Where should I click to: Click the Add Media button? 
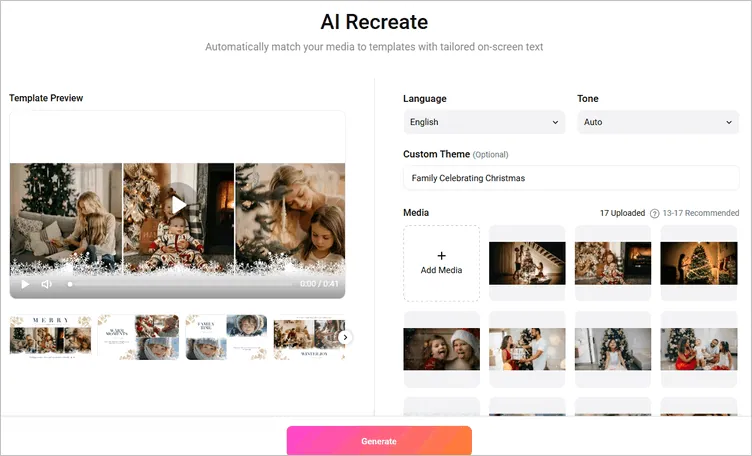441,263
